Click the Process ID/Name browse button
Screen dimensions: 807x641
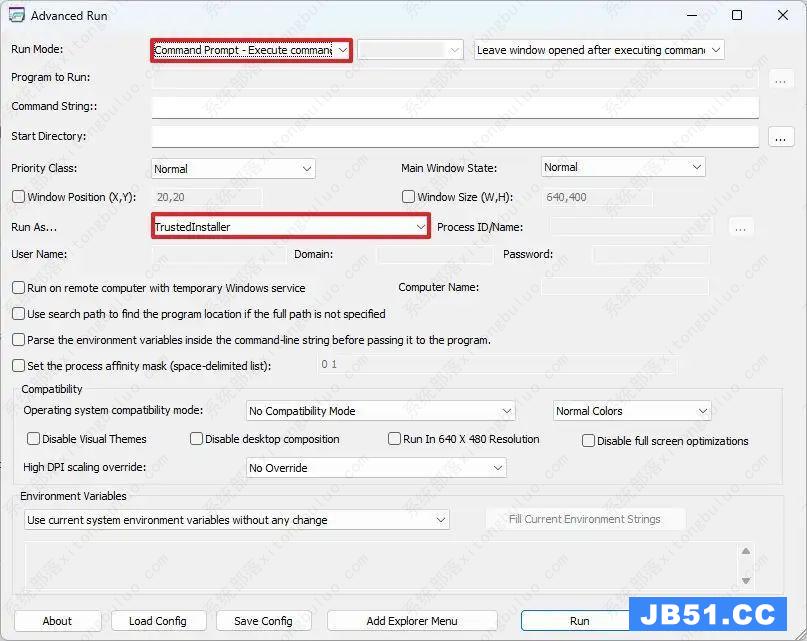(x=740, y=228)
